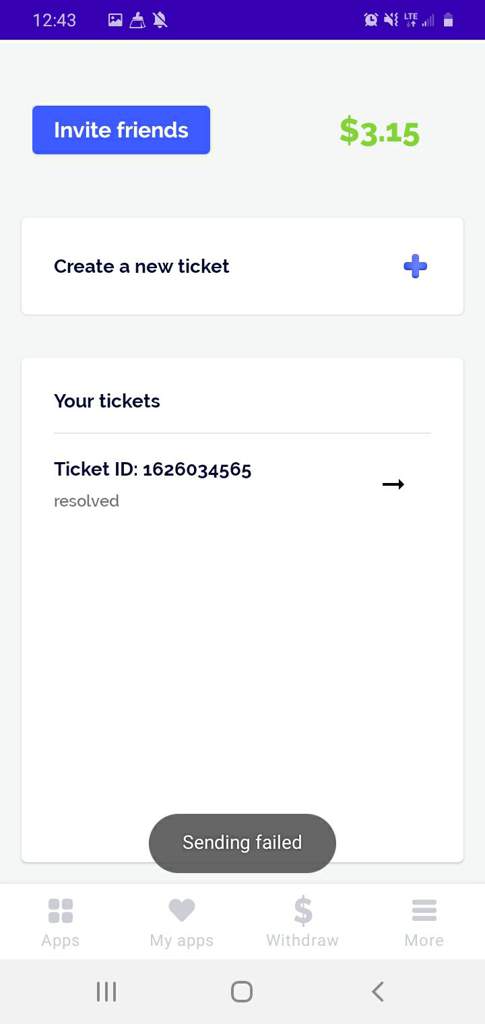Switch to the Apps tab label
Screen dimensions: 485x1024
tap(61, 940)
